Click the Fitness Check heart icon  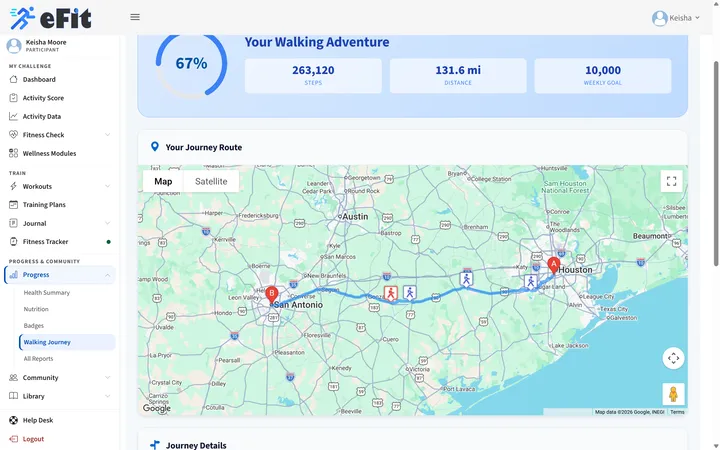coord(13,135)
